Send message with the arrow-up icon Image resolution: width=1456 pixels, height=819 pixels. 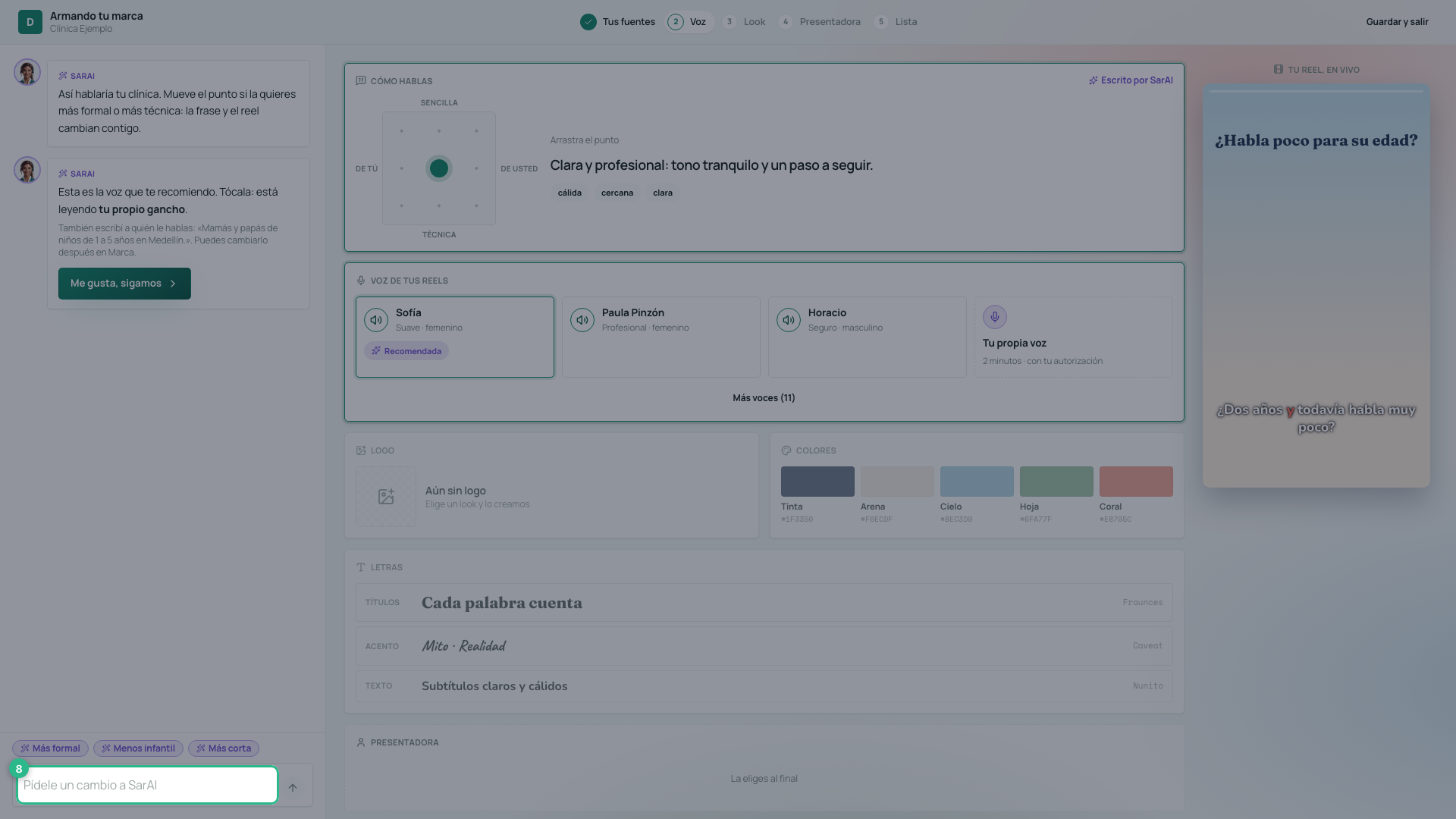coord(293,787)
